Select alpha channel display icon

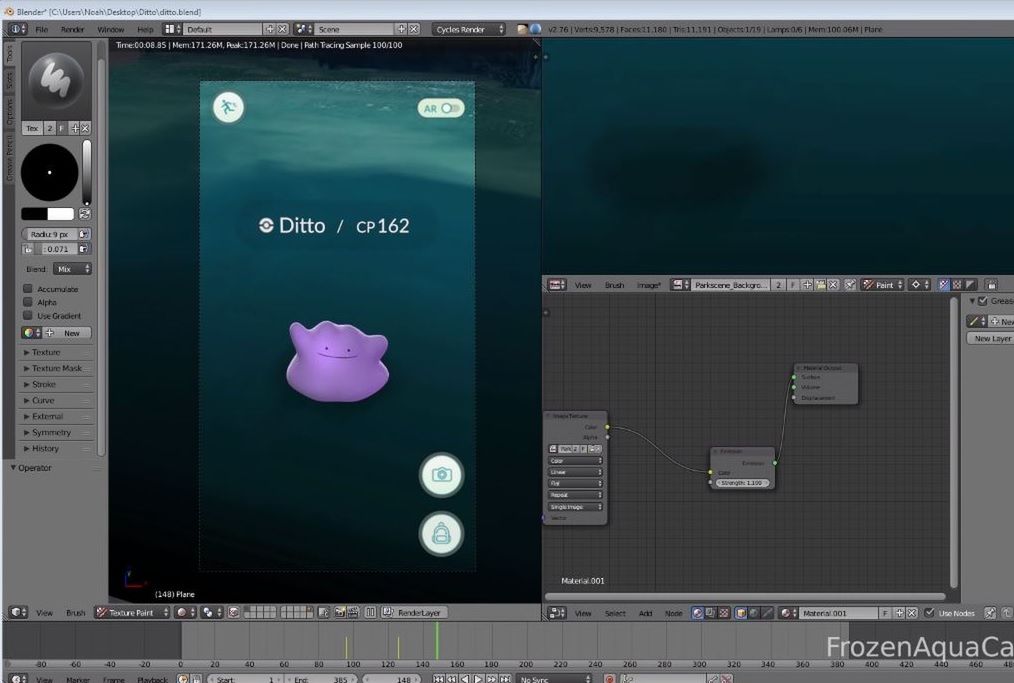pos(970,285)
